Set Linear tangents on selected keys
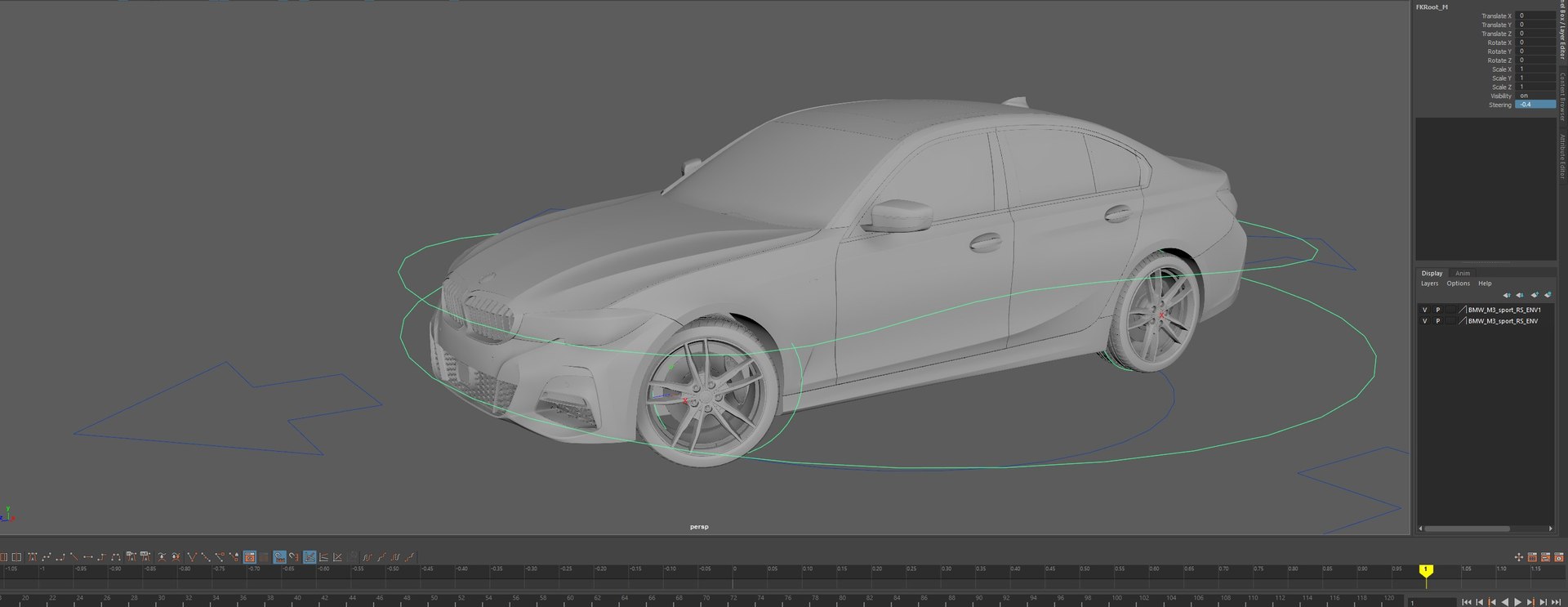The height and width of the screenshot is (607, 1568). point(74,557)
